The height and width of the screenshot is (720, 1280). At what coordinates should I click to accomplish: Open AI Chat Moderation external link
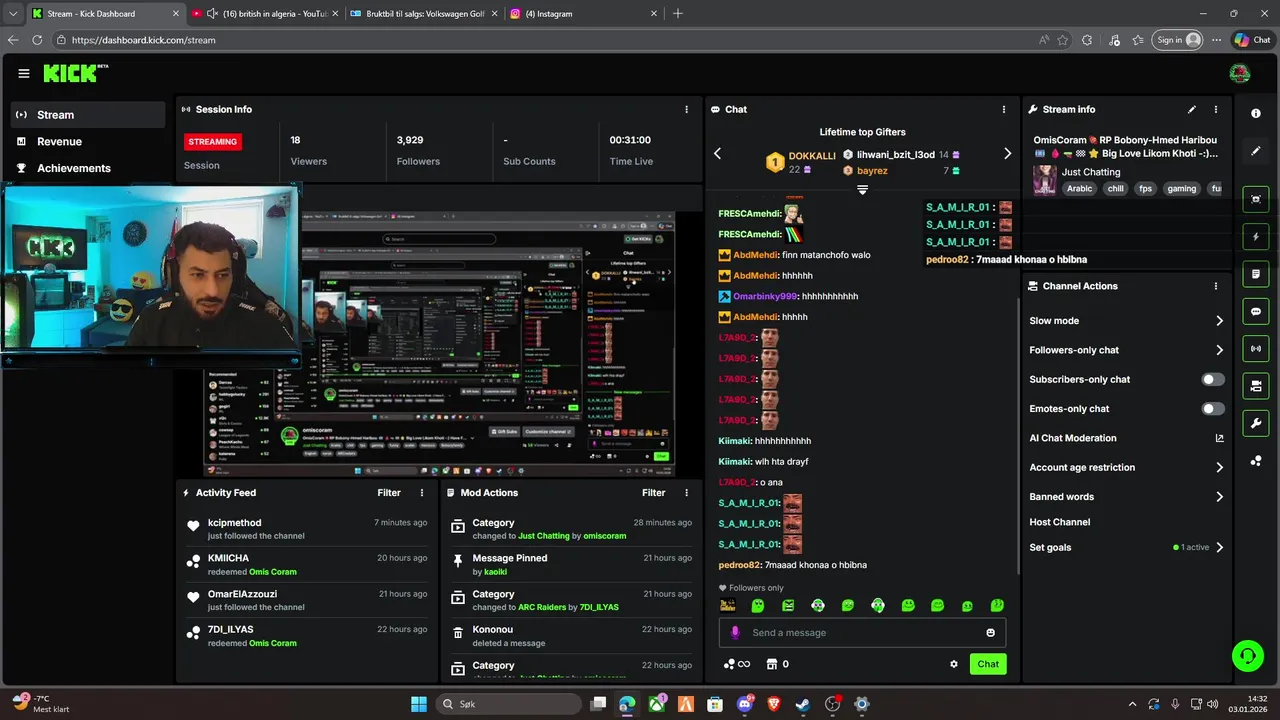tap(1219, 438)
